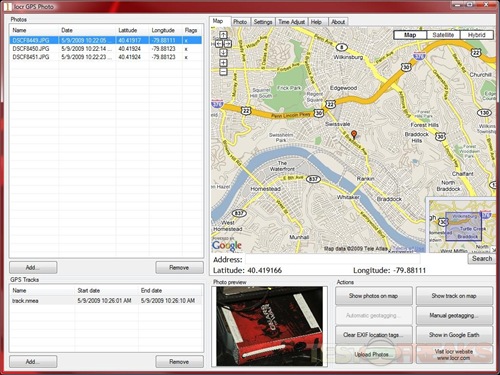Click track end date 5/9/2009 10:26:10 AM

(168, 301)
